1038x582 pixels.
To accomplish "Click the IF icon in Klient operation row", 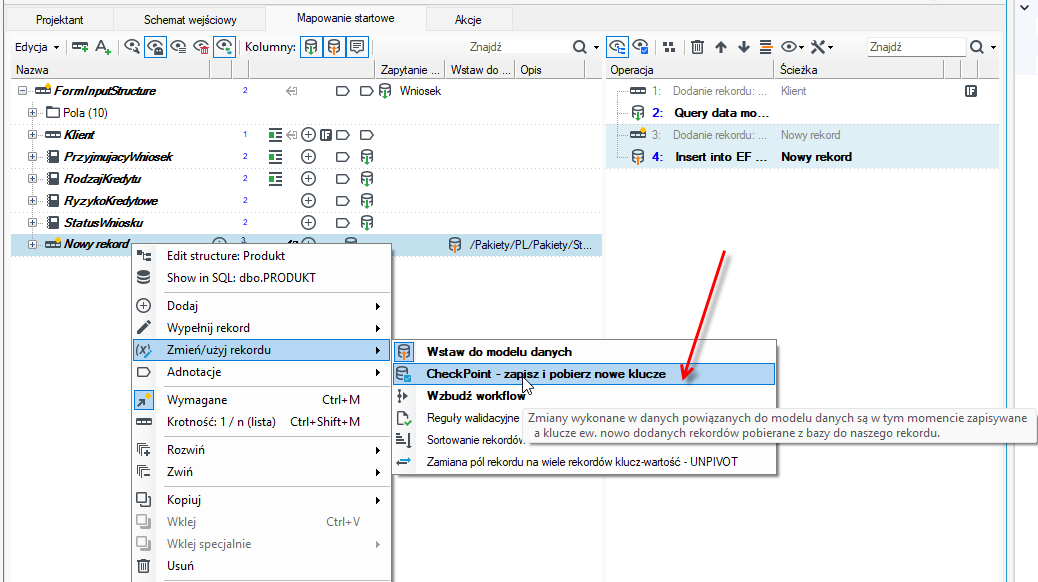I will point(971,91).
